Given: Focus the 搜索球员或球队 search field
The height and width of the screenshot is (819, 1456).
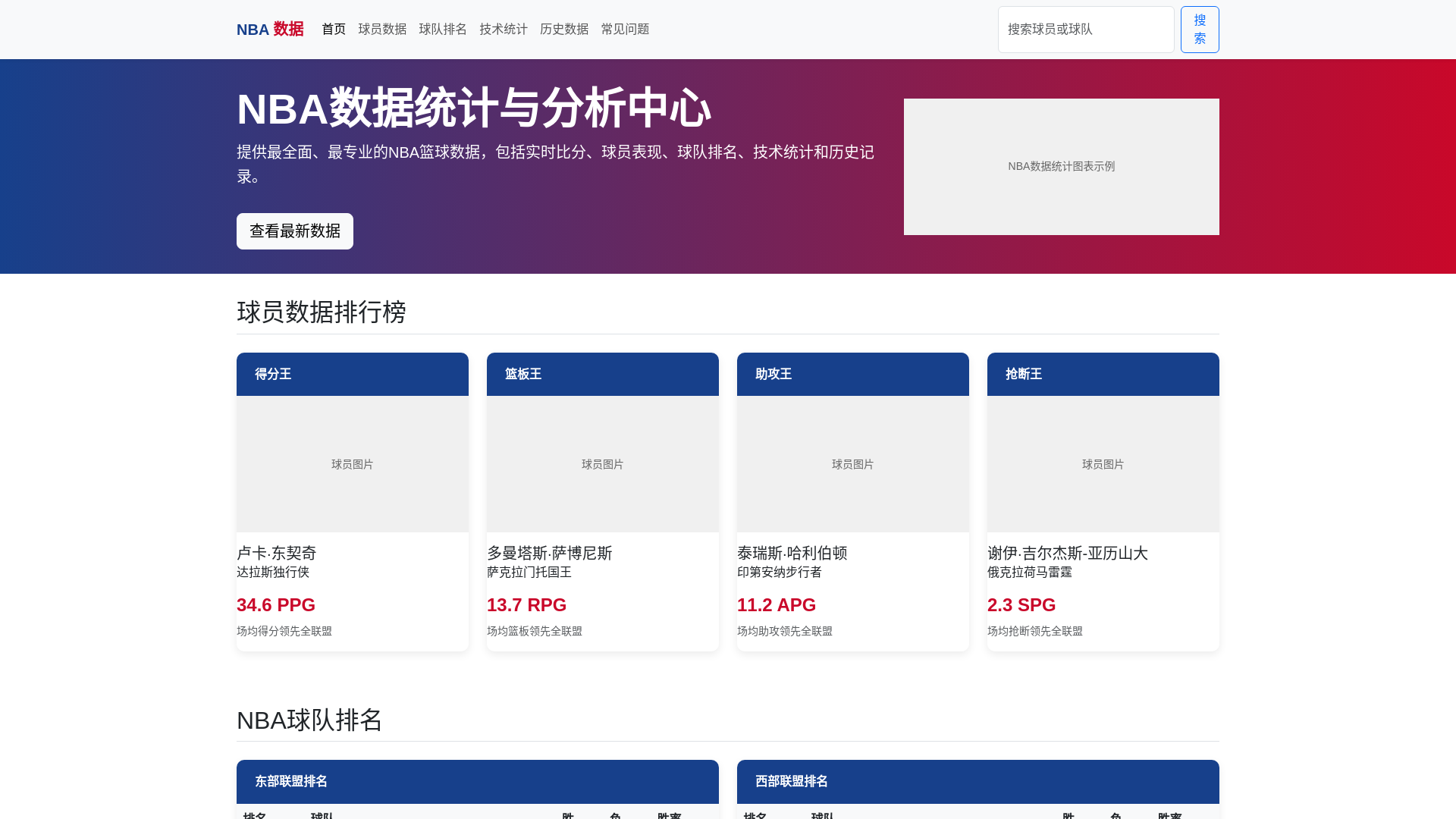Looking at the screenshot, I should coord(1086,30).
